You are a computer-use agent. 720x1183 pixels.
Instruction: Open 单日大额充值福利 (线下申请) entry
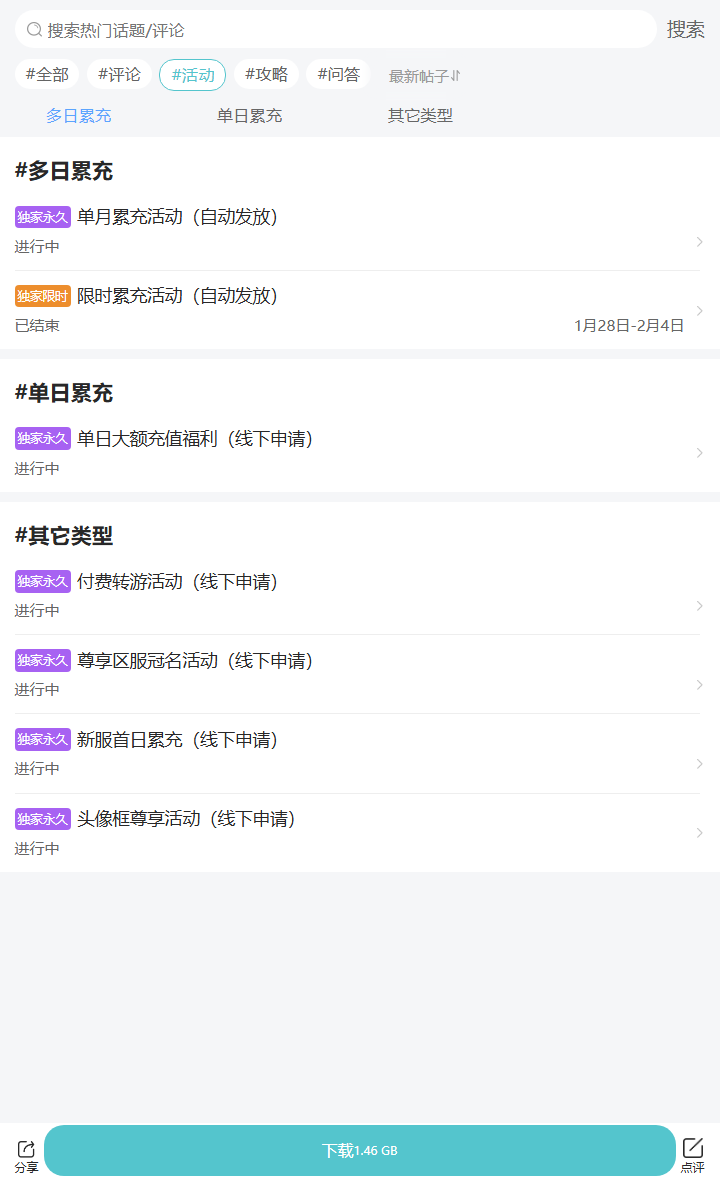pyautogui.click(x=360, y=453)
